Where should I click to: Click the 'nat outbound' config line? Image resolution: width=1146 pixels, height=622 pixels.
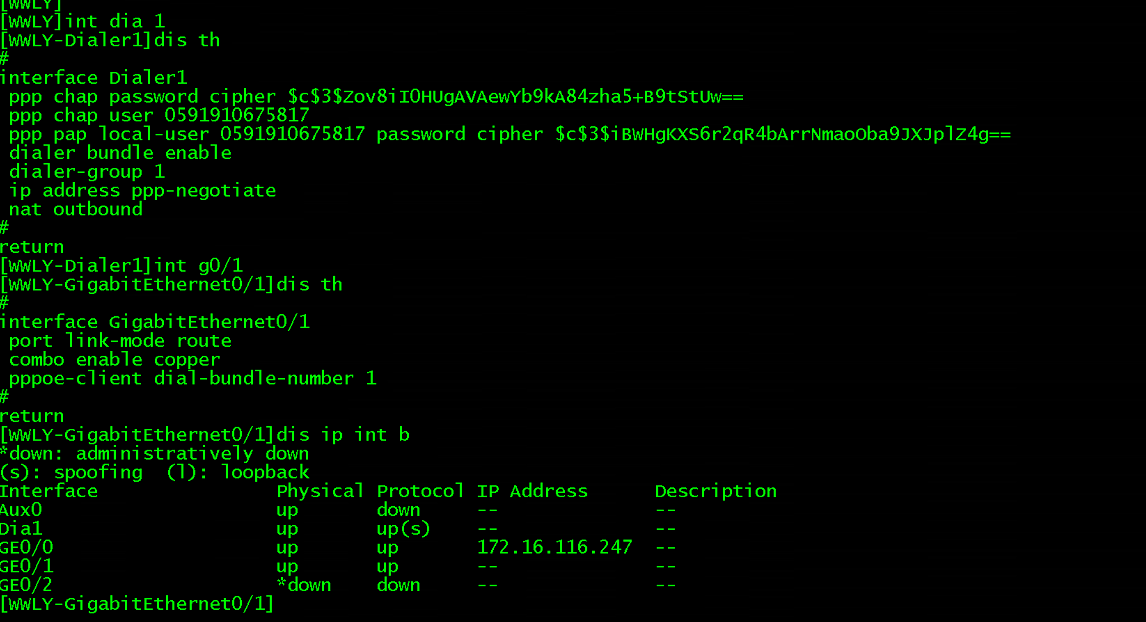click(76, 209)
